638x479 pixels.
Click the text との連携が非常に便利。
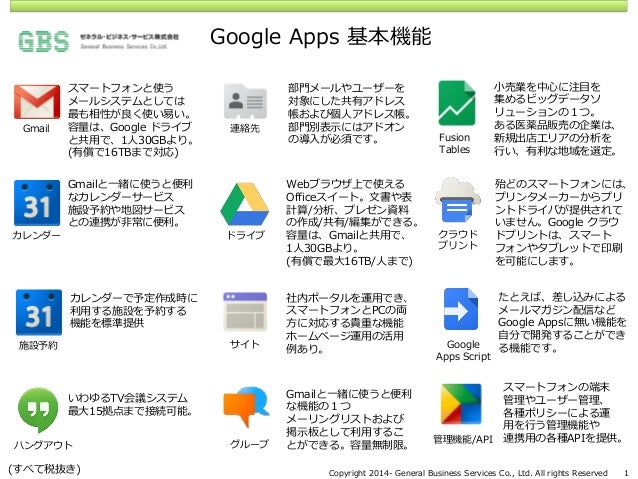click(x=124, y=222)
